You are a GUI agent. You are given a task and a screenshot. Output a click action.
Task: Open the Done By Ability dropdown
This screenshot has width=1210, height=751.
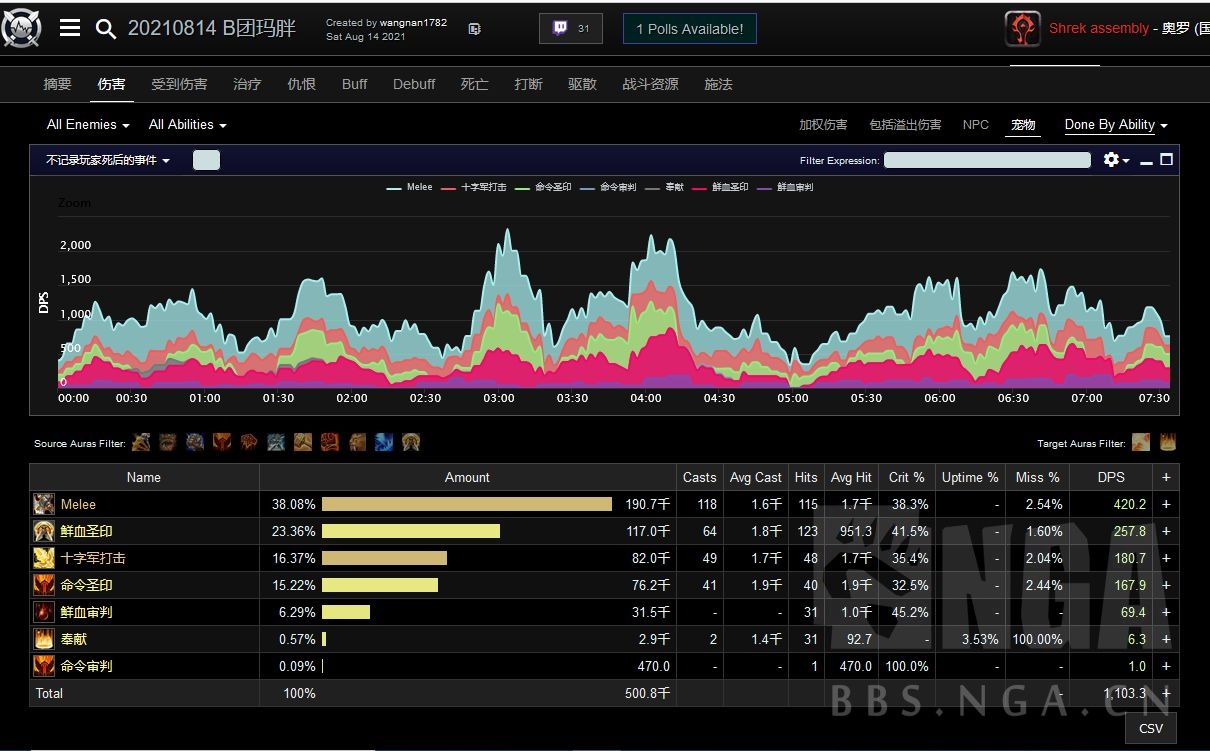click(1116, 125)
